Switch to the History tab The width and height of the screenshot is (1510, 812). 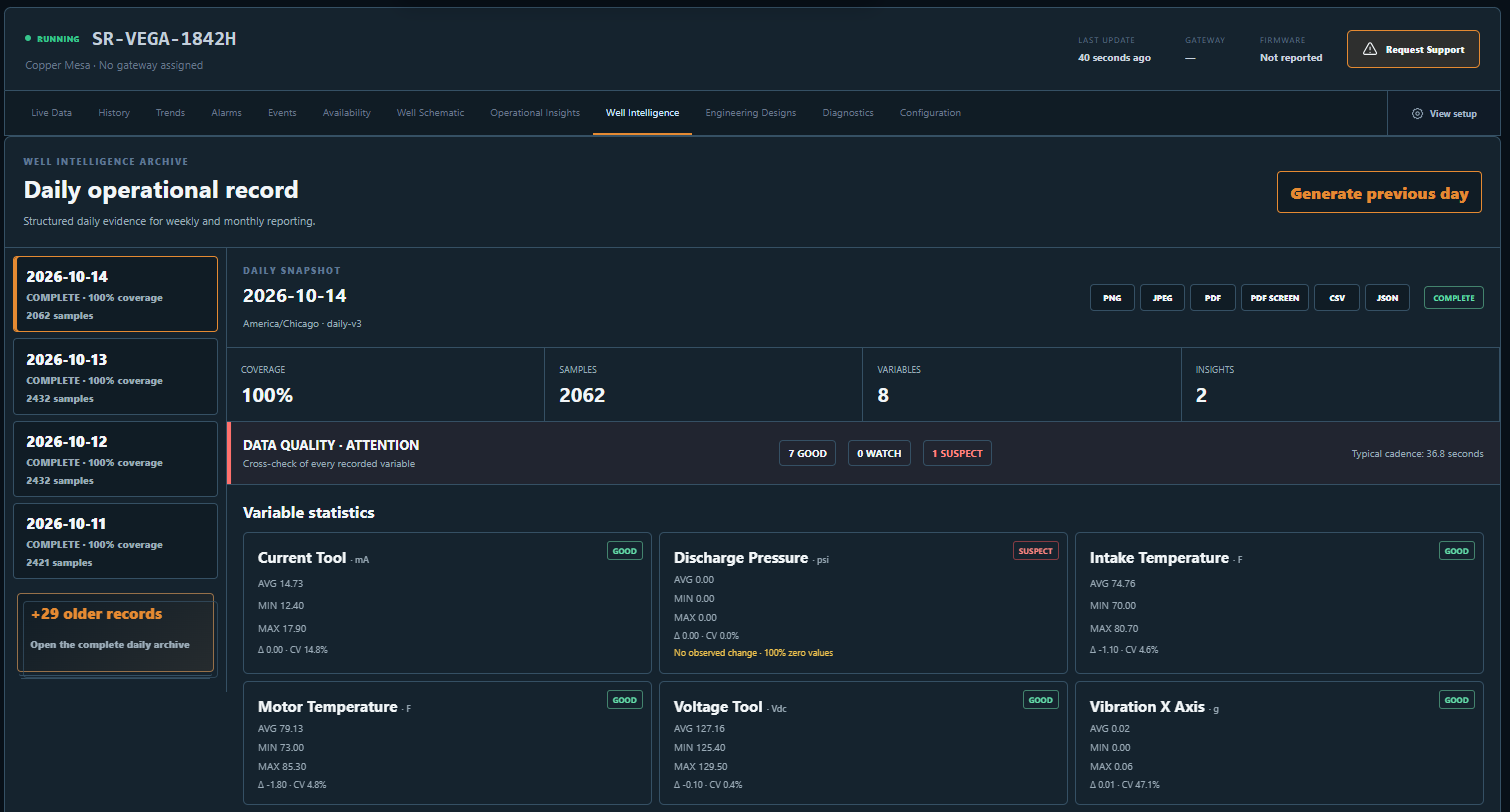pos(114,113)
